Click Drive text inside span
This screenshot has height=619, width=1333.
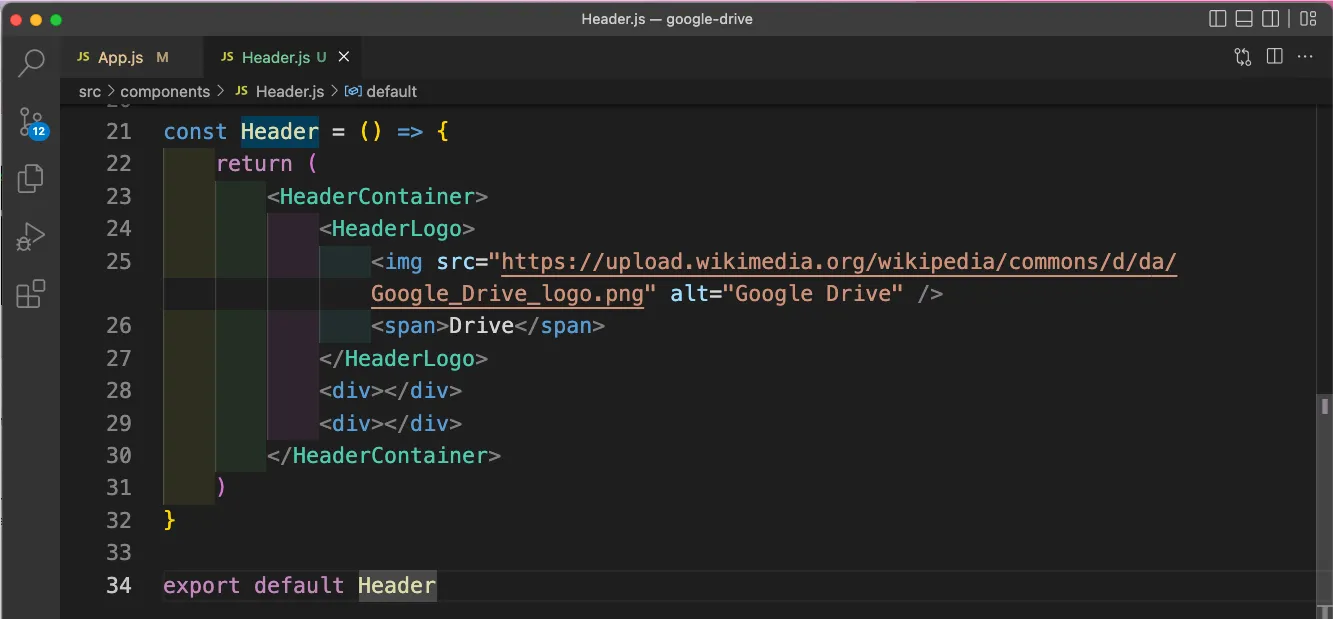point(481,326)
